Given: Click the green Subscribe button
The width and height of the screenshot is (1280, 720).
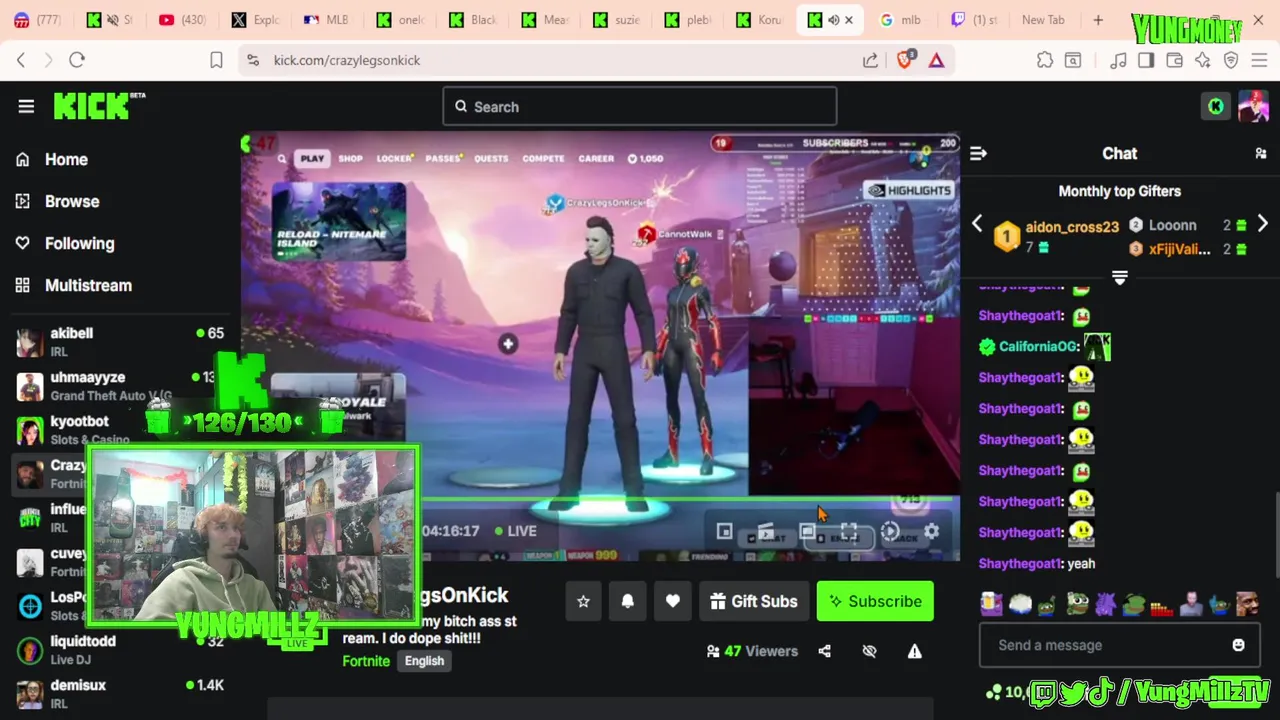Looking at the screenshot, I should click(x=875, y=601).
